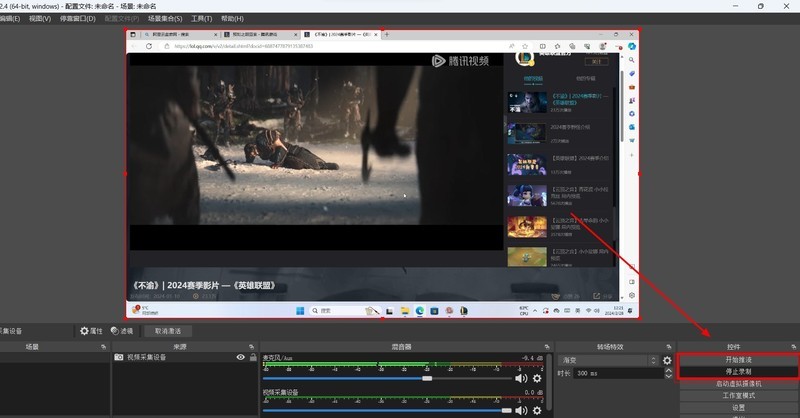Screen dimensions: 800x418
Task: Click File Explorer icon in previewed taskbar
Action: [405, 310]
